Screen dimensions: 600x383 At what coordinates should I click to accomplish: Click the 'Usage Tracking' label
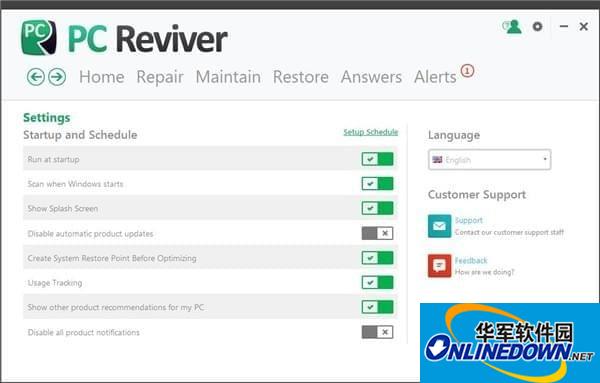[55, 283]
